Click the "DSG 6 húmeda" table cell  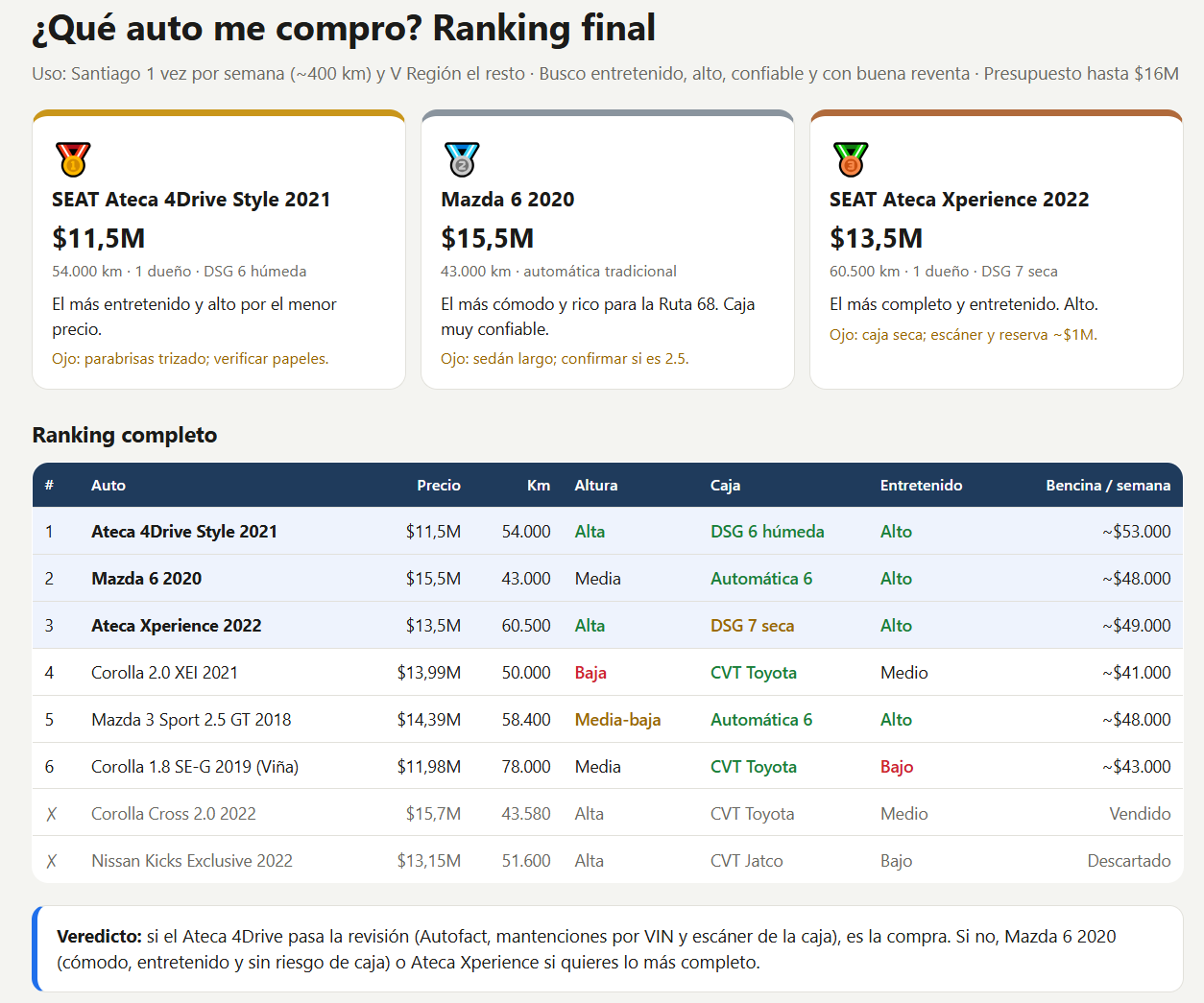pos(767,532)
